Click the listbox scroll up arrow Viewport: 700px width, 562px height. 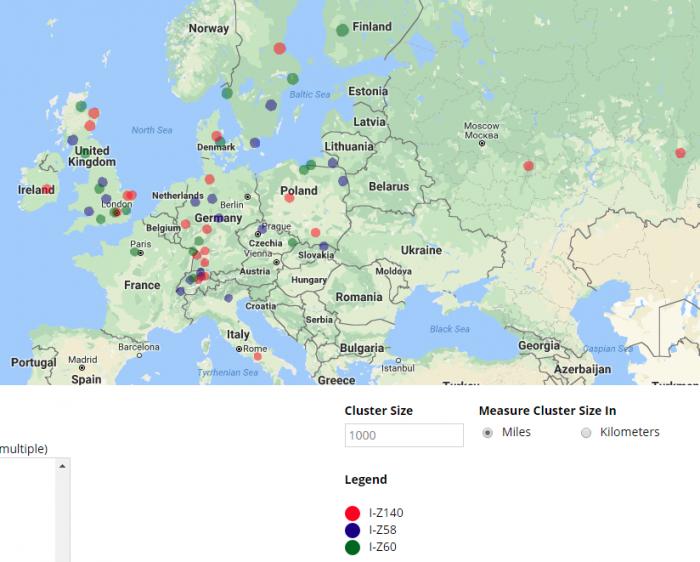[62, 466]
